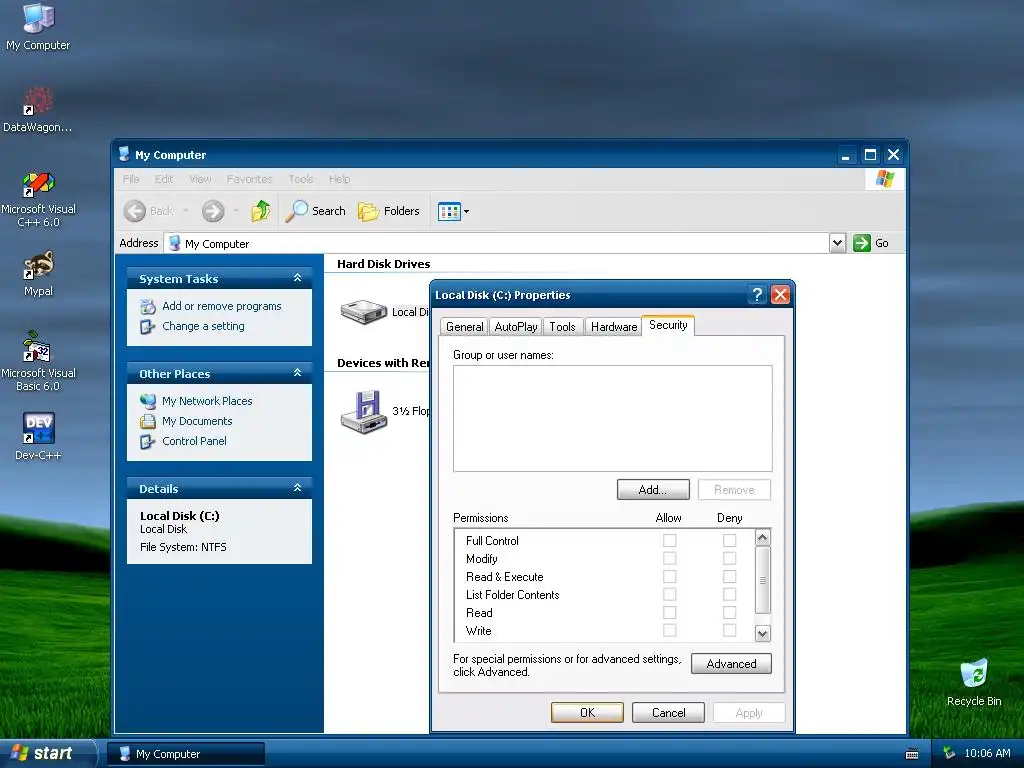
Task: Open Add or remove programs link
Action: point(221,306)
